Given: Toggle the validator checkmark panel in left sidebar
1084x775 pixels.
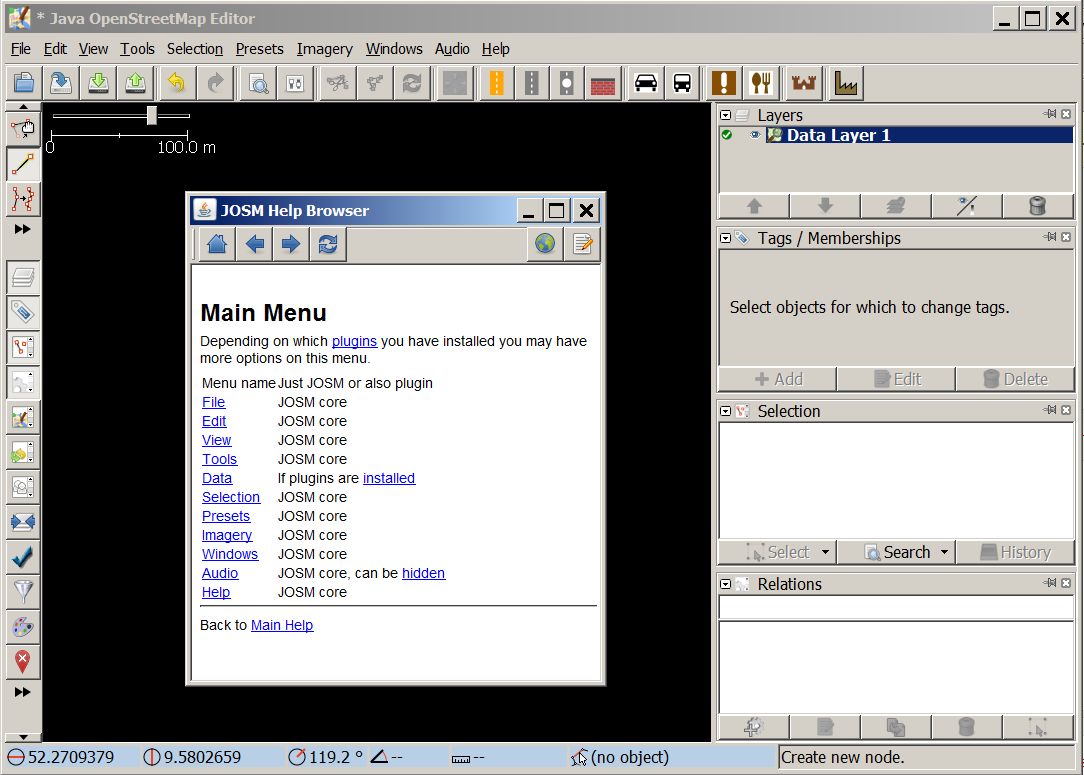Looking at the screenshot, I should point(22,556).
